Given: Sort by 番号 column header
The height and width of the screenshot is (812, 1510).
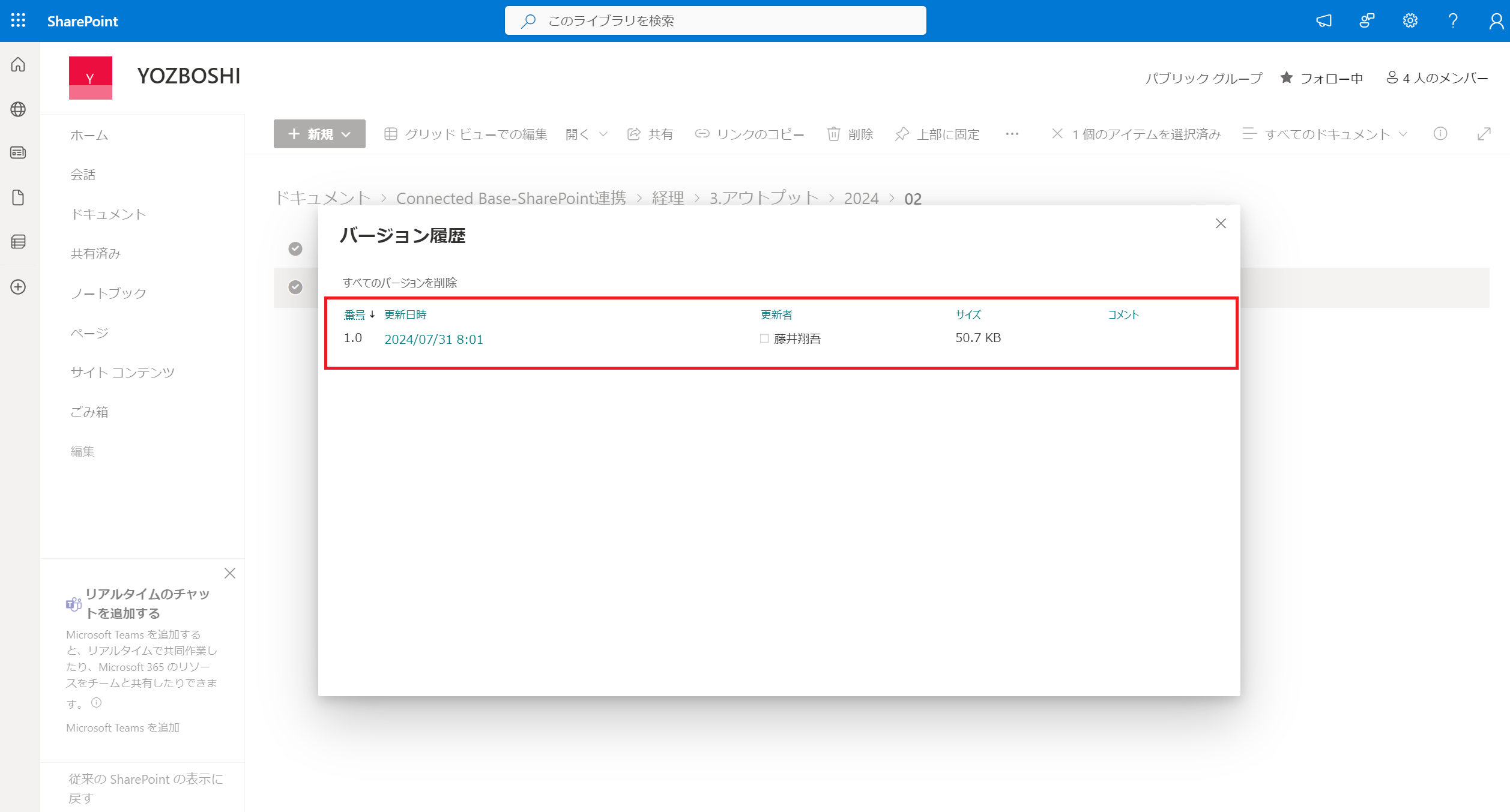Looking at the screenshot, I should pyautogui.click(x=354, y=314).
